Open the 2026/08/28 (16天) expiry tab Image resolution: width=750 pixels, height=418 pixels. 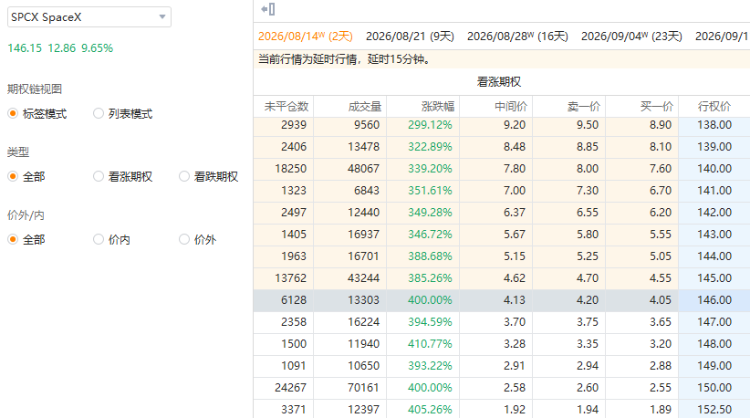point(518,36)
